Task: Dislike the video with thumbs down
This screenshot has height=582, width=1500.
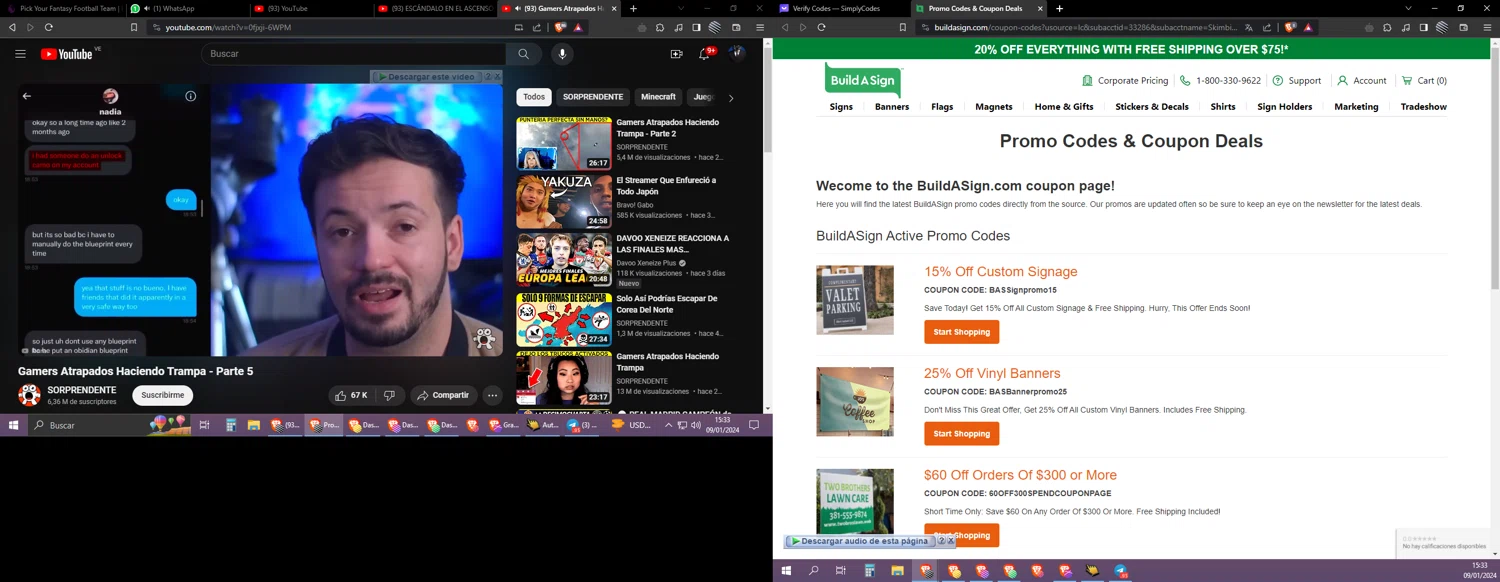Action: coord(390,395)
